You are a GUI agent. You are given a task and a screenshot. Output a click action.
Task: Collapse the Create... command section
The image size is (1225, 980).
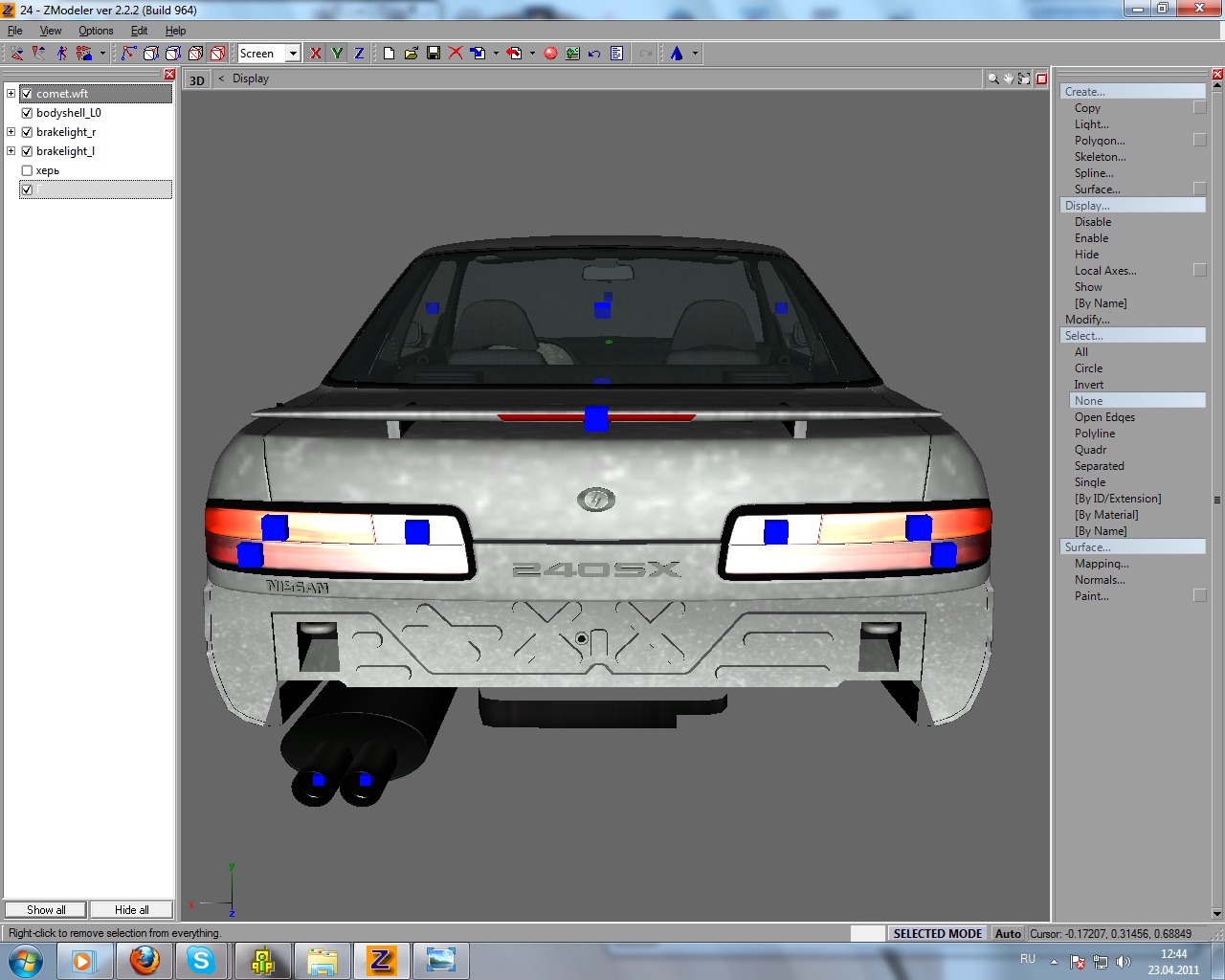[1133, 92]
